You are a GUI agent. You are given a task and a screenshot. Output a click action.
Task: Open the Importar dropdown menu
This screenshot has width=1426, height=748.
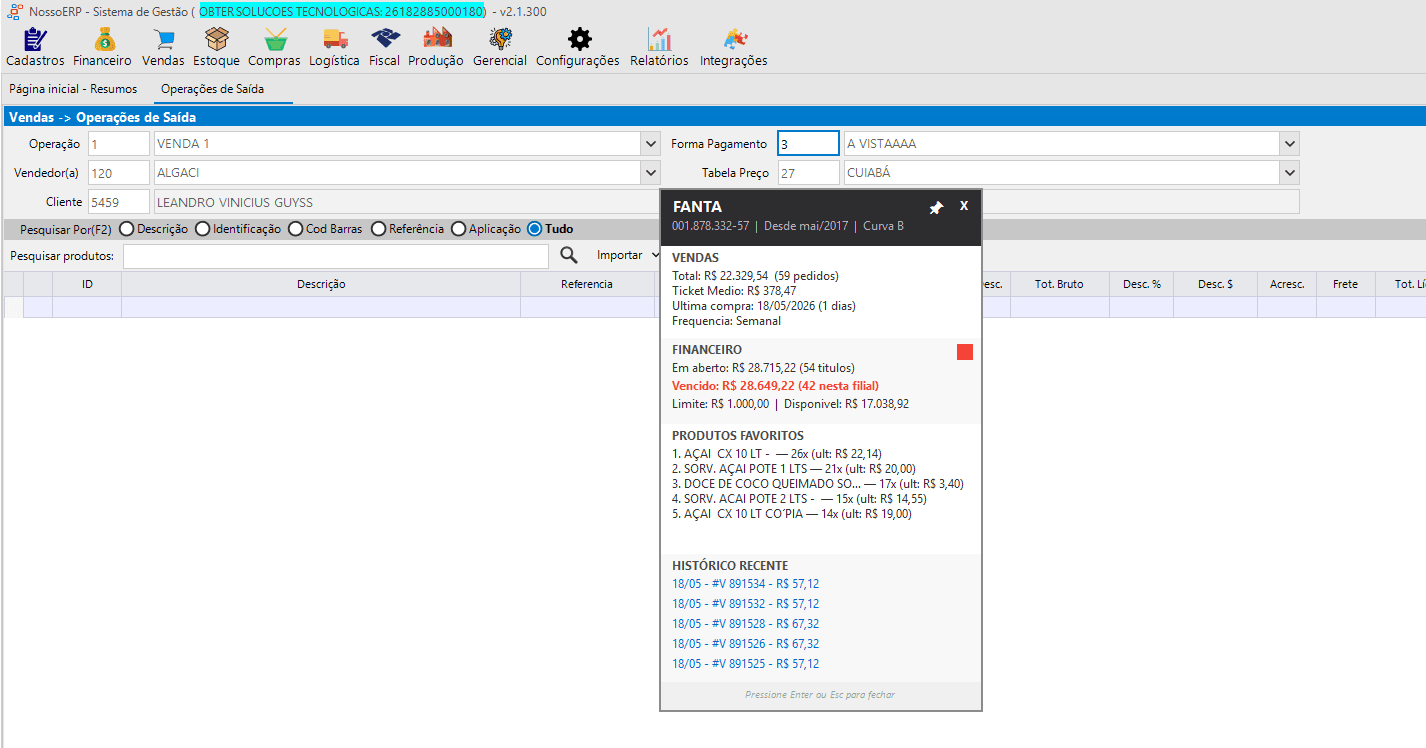tap(628, 255)
